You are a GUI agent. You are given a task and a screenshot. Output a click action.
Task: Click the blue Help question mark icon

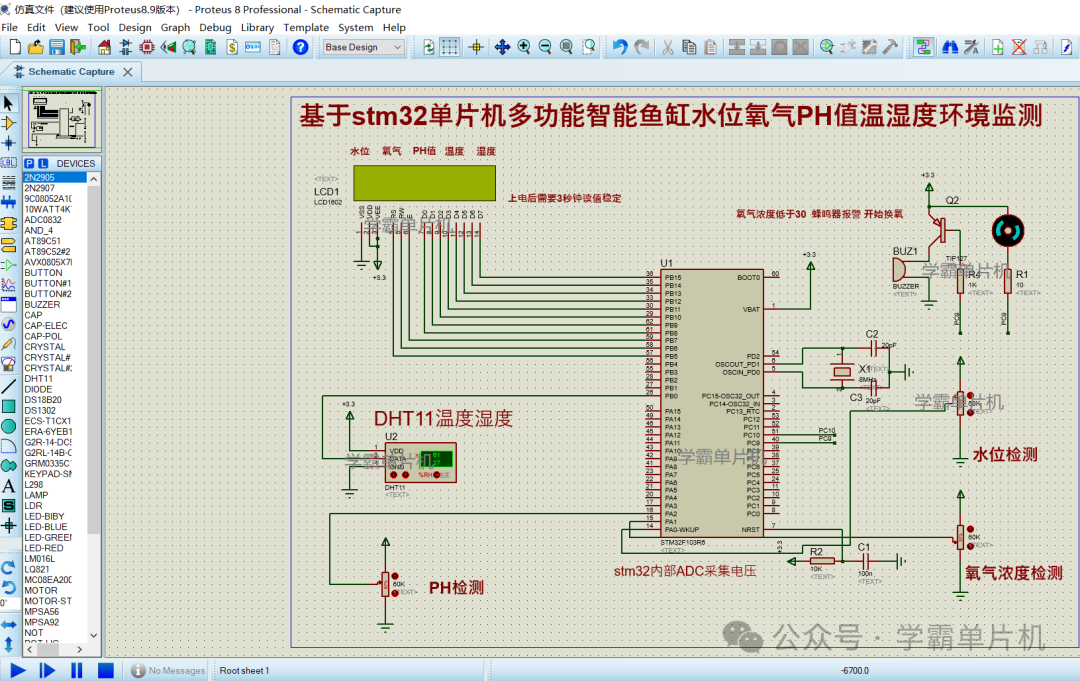pyautogui.click(x=300, y=47)
